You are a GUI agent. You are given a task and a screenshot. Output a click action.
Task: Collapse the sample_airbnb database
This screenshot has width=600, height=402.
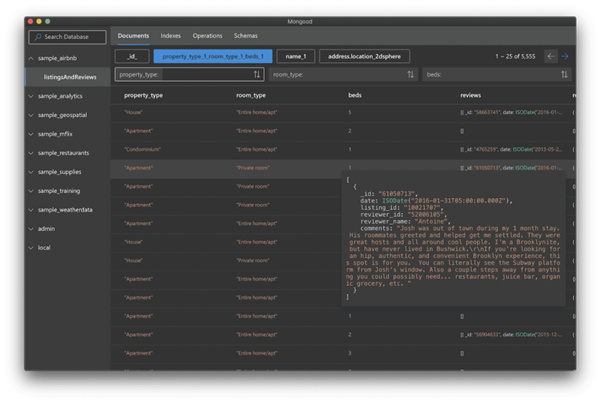31,59
